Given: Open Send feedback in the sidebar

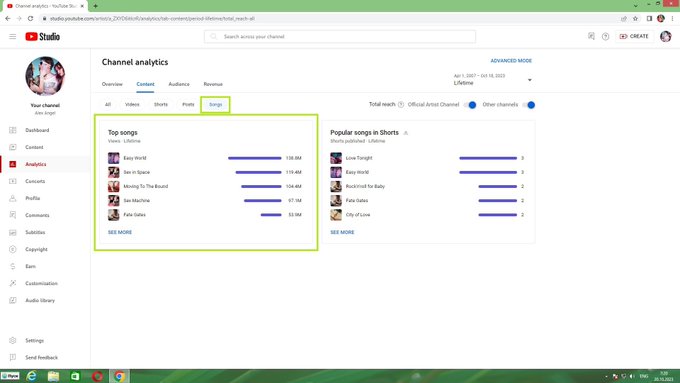Looking at the screenshot, I should tap(41, 357).
